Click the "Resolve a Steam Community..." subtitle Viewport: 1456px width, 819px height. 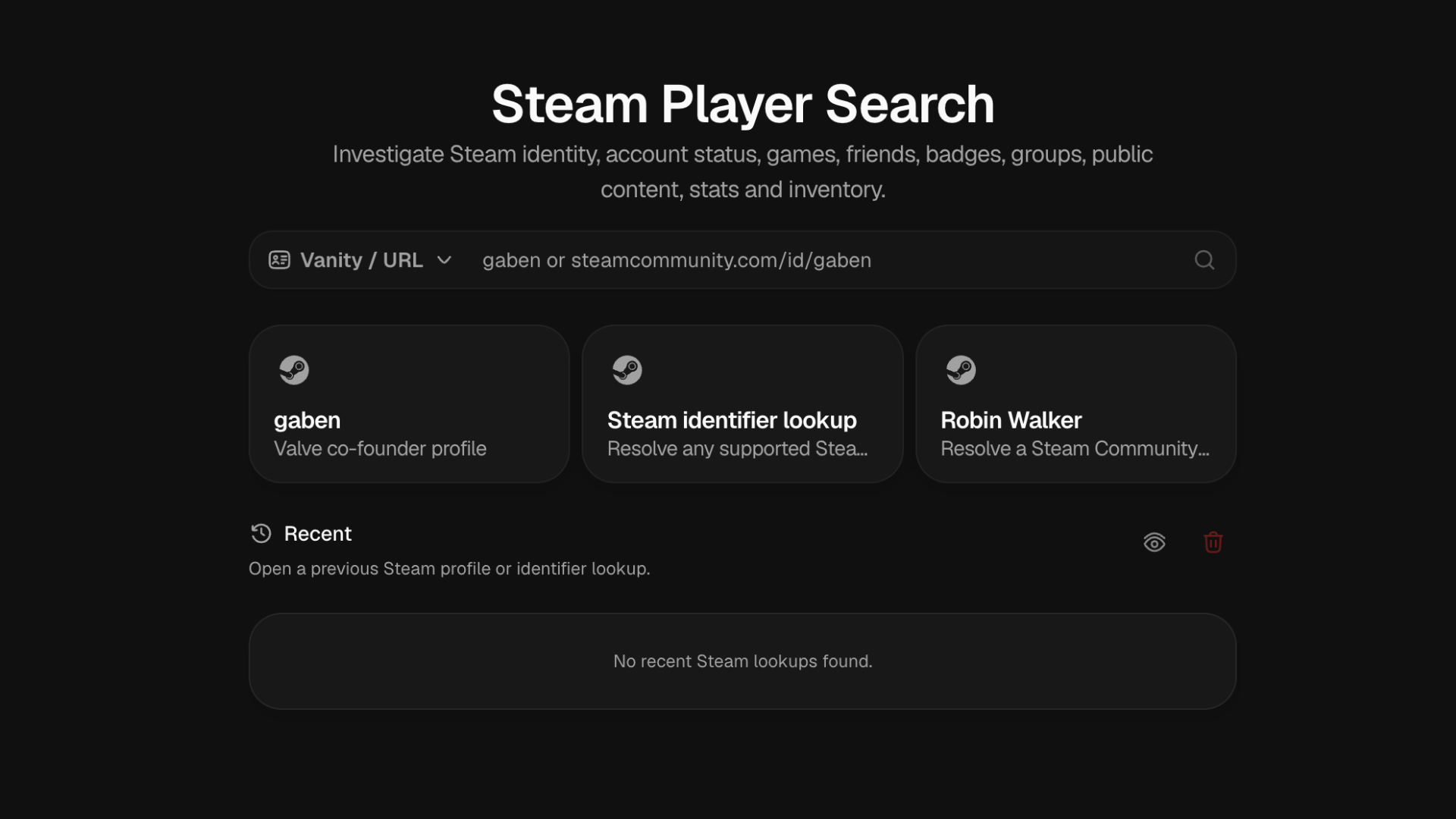tap(1075, 448)
